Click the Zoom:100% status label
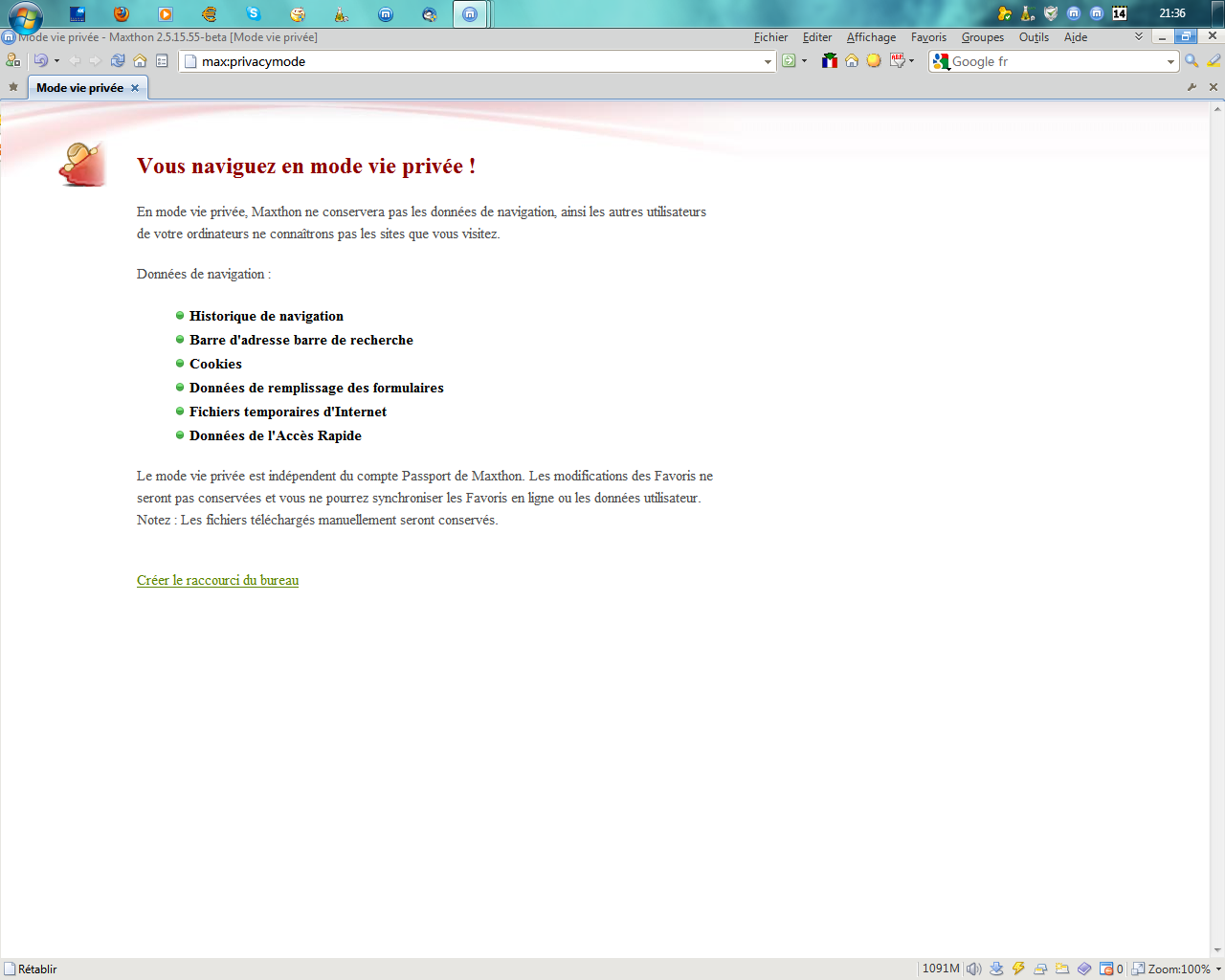This screenshot has height=980, width=1225. tap(1179, 969)
